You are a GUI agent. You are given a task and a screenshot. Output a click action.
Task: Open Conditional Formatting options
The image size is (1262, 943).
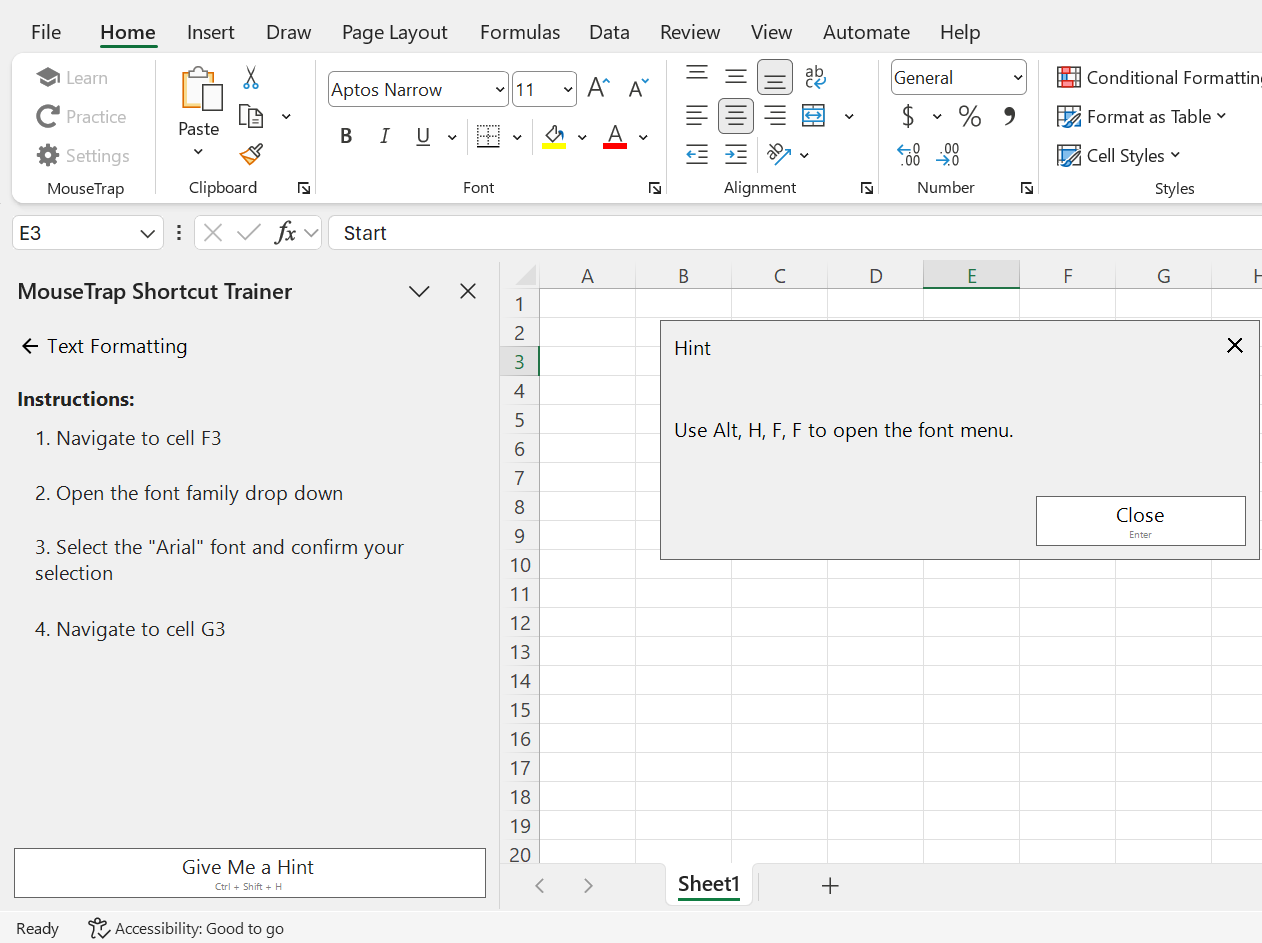tap(1157, 76)
